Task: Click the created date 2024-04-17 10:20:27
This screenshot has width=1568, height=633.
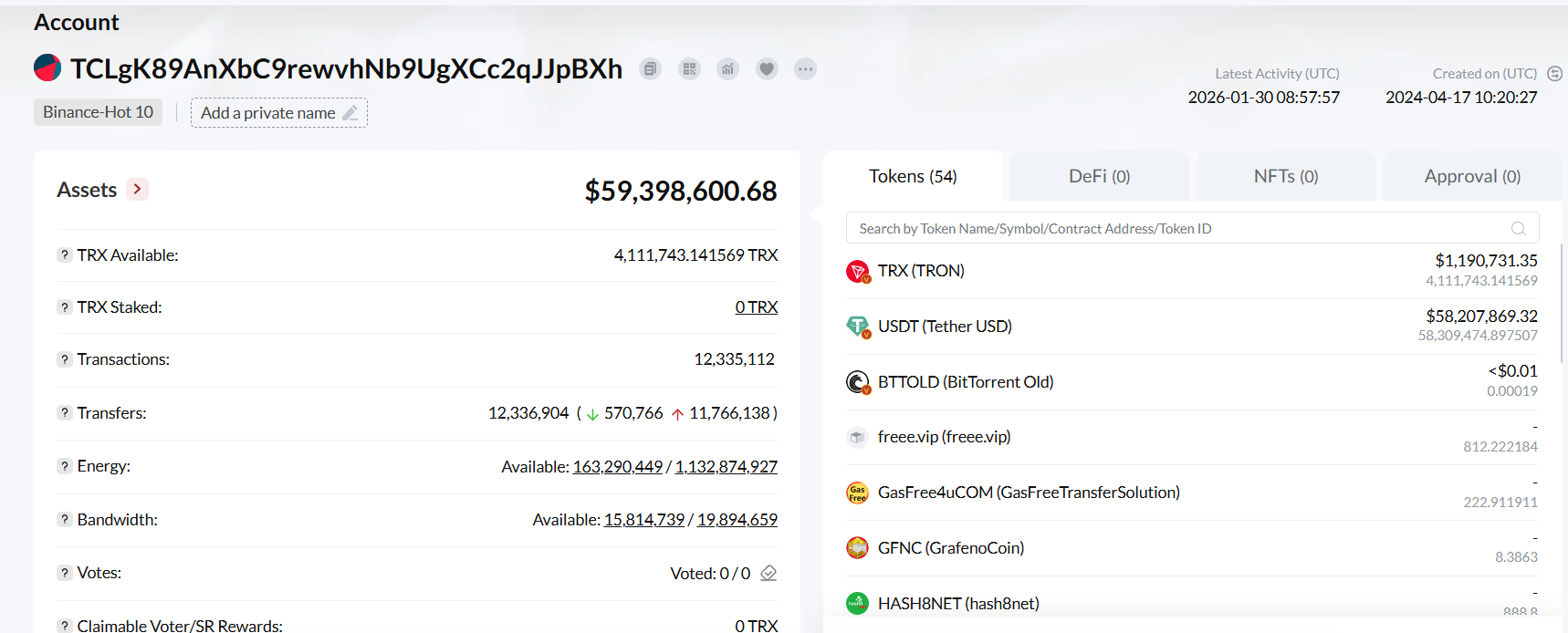Action: [x=1461, y=98]
